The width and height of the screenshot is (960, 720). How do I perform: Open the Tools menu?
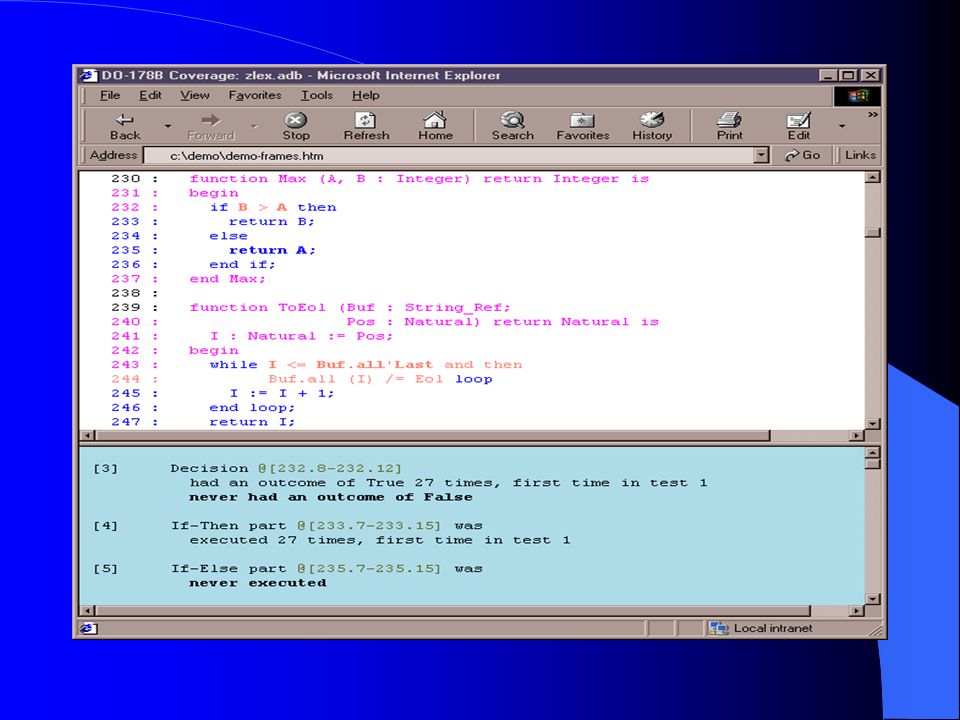(x=317, y=96)
